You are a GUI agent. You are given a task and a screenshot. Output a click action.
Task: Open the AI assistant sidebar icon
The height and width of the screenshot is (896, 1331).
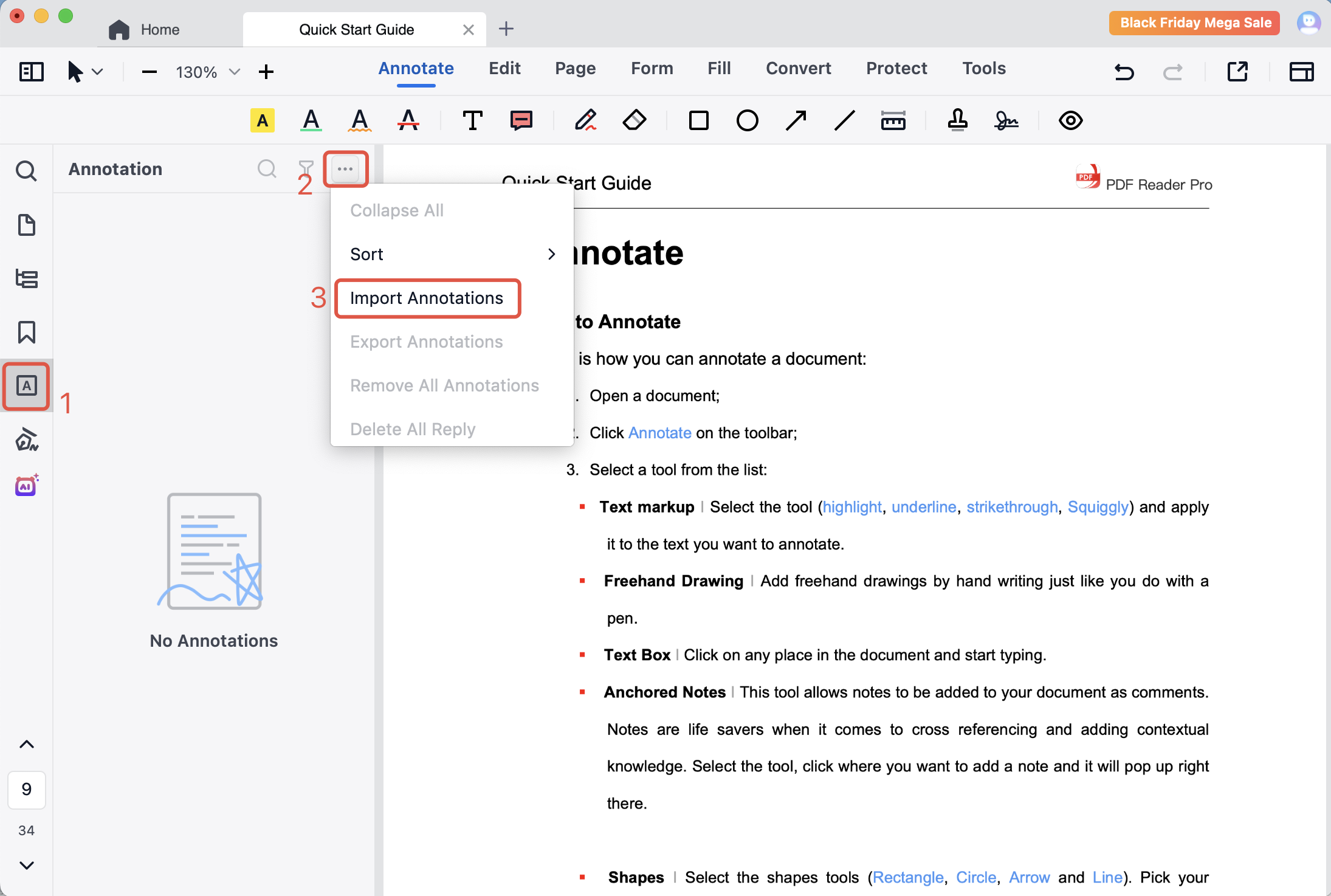(x=27, y=486)
